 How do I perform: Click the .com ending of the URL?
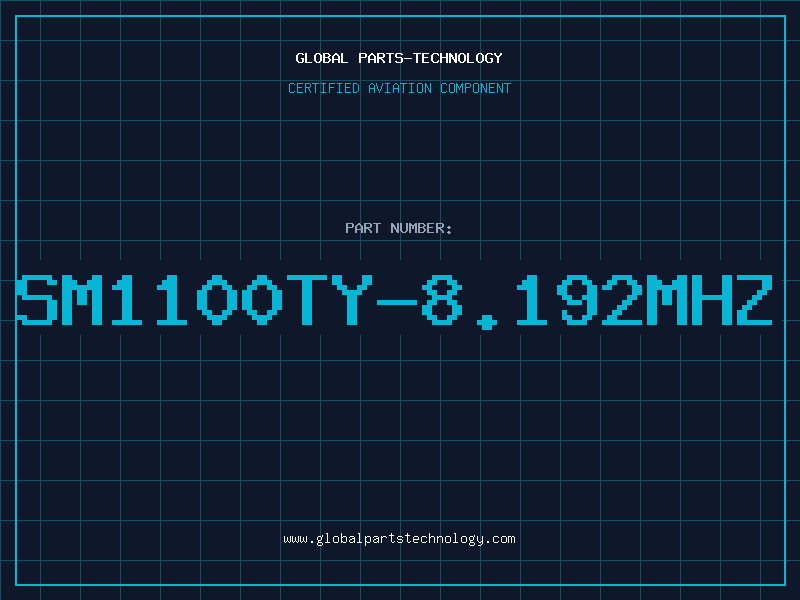pyautogui.click(x=500, y=539)
